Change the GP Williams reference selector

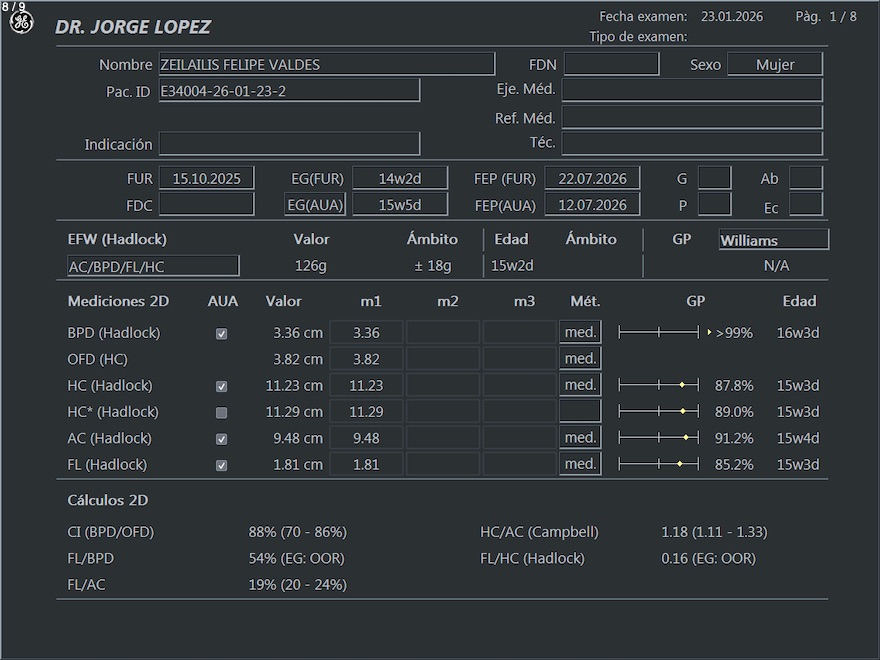(773, 240)
